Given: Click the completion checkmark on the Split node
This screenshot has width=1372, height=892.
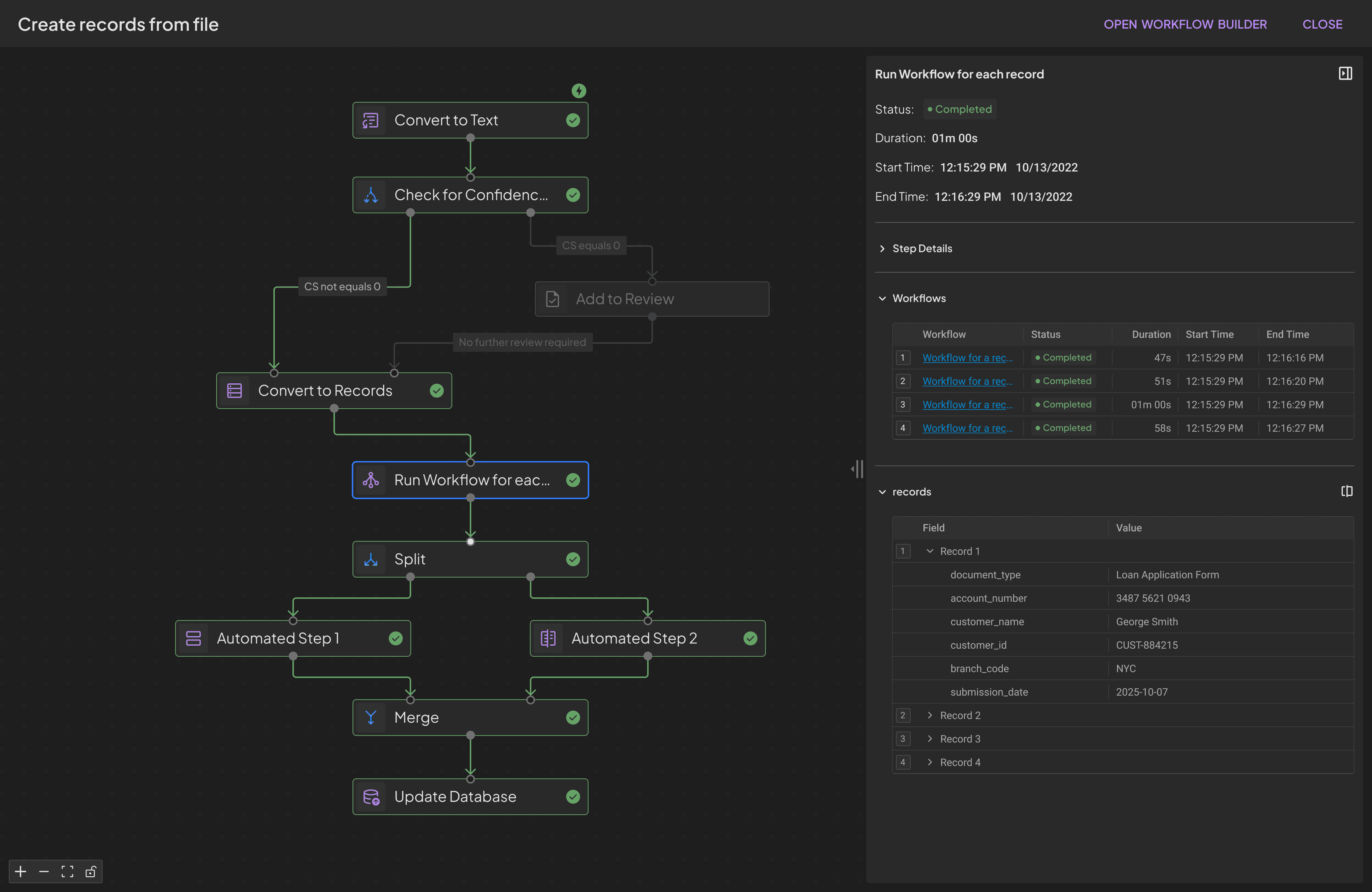Looking at the screenshot, I should (x=572, y=559).
